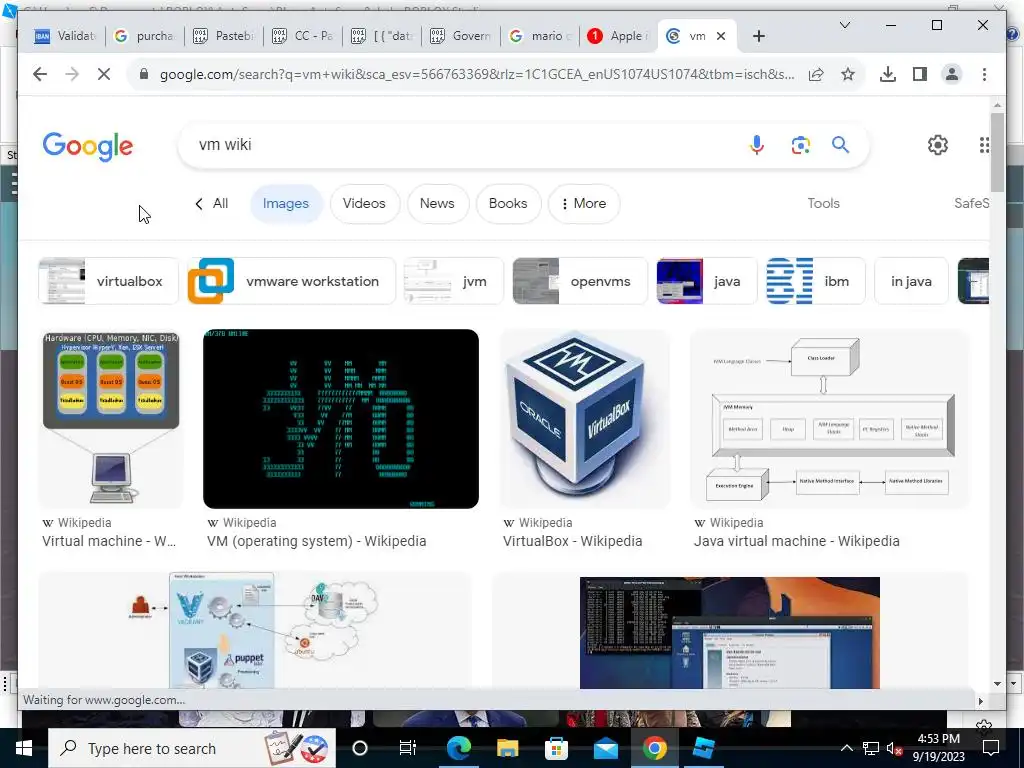Open the green VM ASCII art image
This screenshot has height=768, width=1024.
click(x=341, y=419)
